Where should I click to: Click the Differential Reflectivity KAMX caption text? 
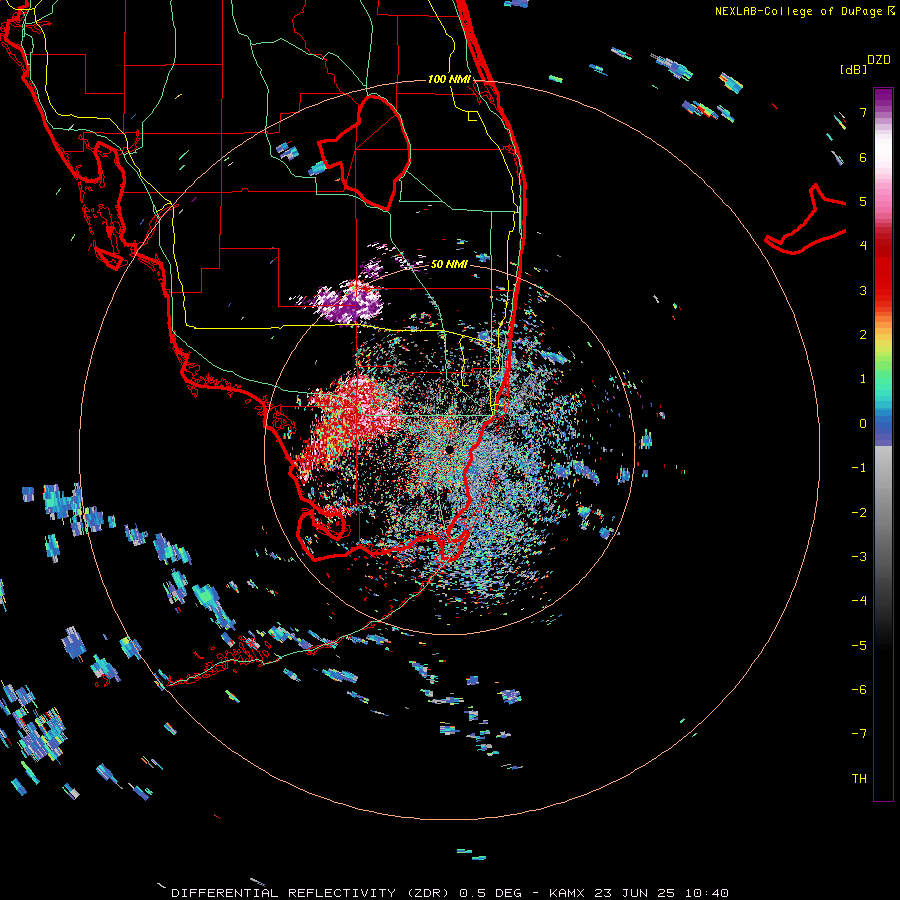[450, 893]
